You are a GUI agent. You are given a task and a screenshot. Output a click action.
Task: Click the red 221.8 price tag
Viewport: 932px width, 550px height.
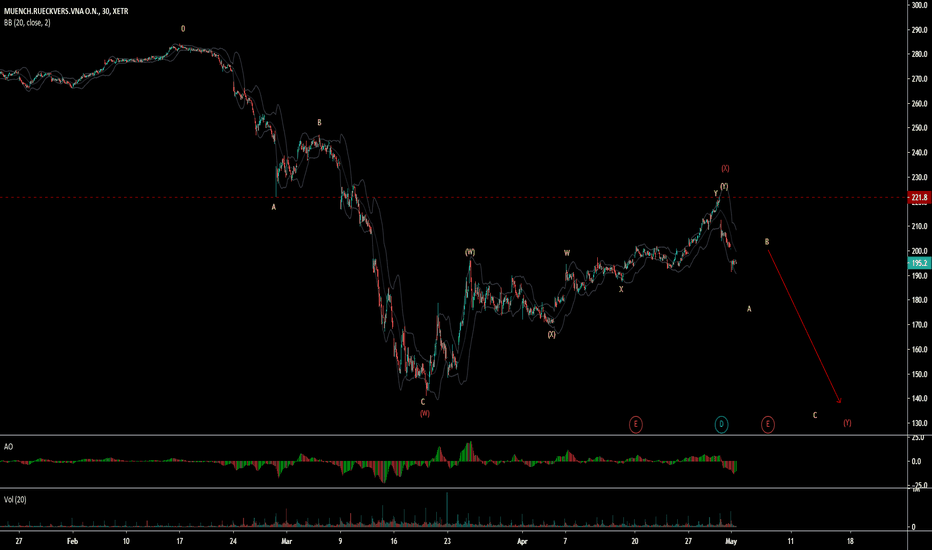pyautogui.click(x=919, y=197)
